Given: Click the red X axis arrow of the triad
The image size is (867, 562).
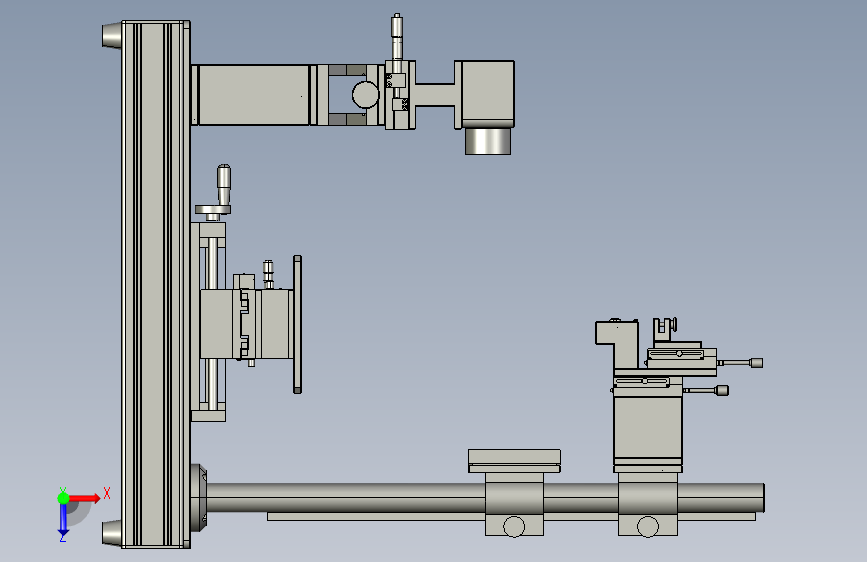Looking at the screenshot, I should tap(85, 498).
